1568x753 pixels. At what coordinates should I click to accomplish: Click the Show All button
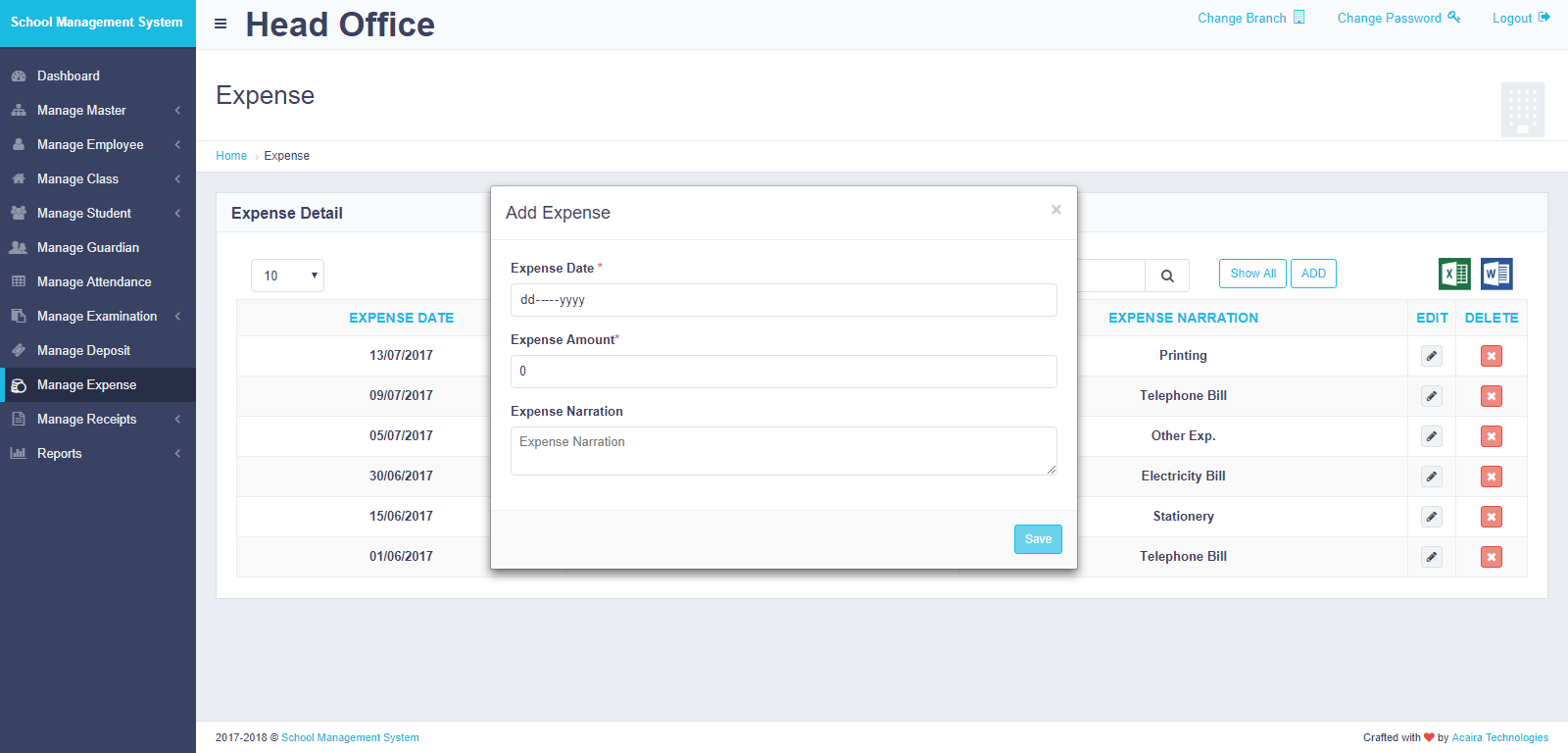tap(1252, 274)
